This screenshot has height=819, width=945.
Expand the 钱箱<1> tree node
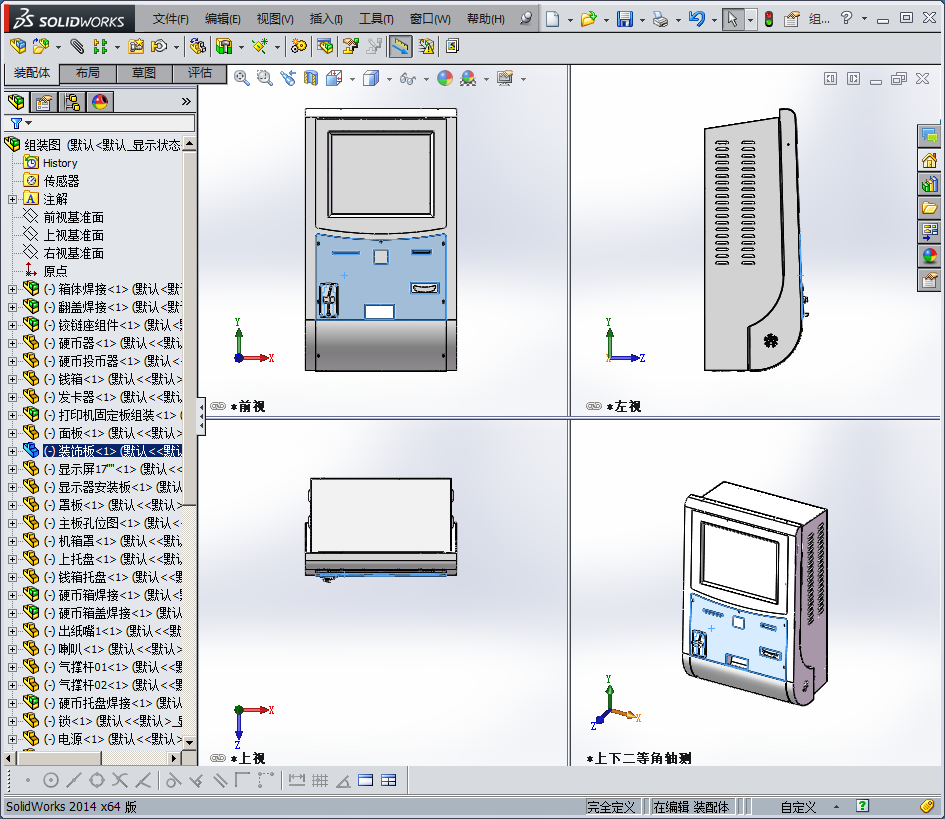[12, 379]
